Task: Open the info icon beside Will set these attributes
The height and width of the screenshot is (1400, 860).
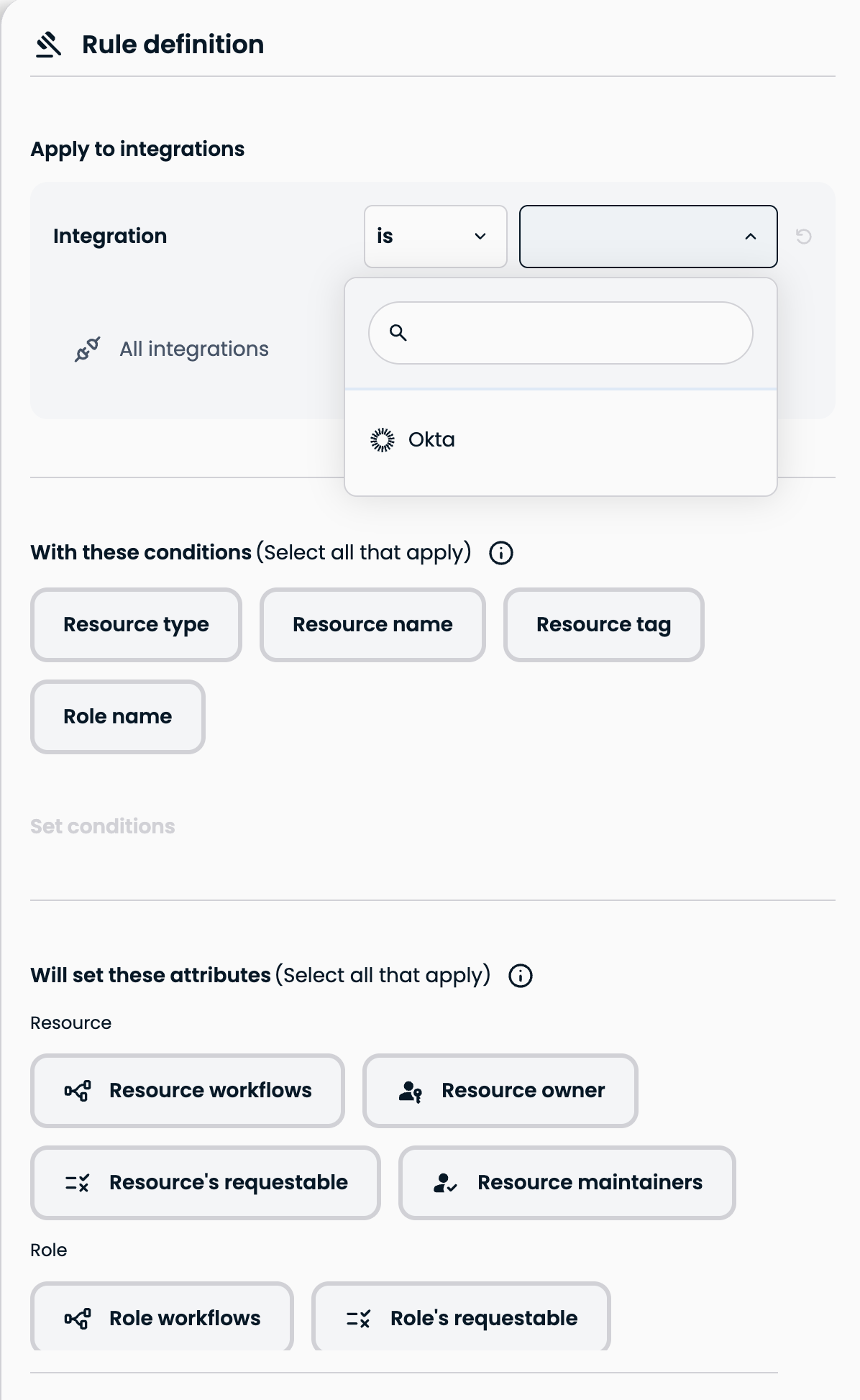Action: click(521, 976)
